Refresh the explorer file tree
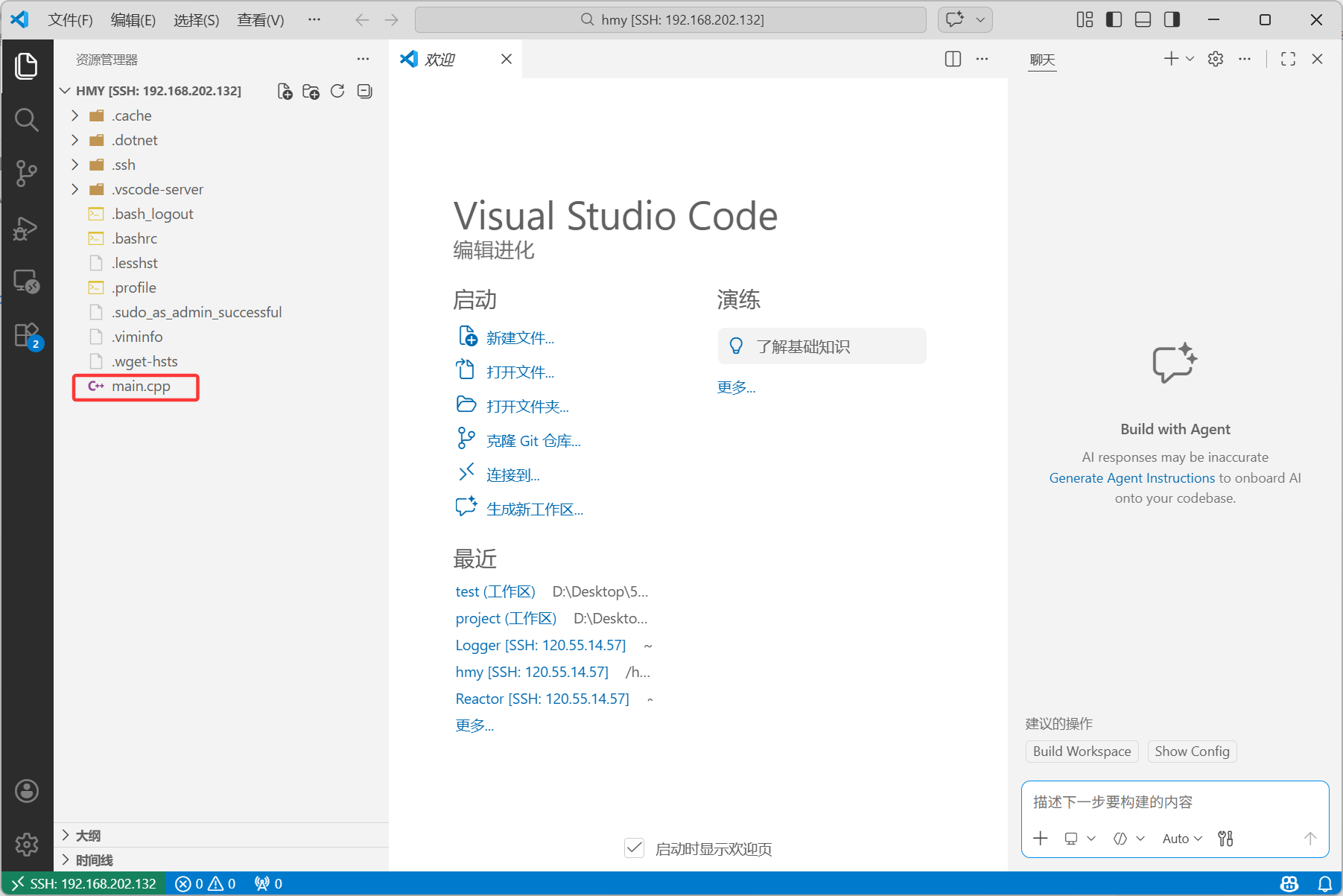This screenshot has height=896, width=1343. click(x=337, y=91)
